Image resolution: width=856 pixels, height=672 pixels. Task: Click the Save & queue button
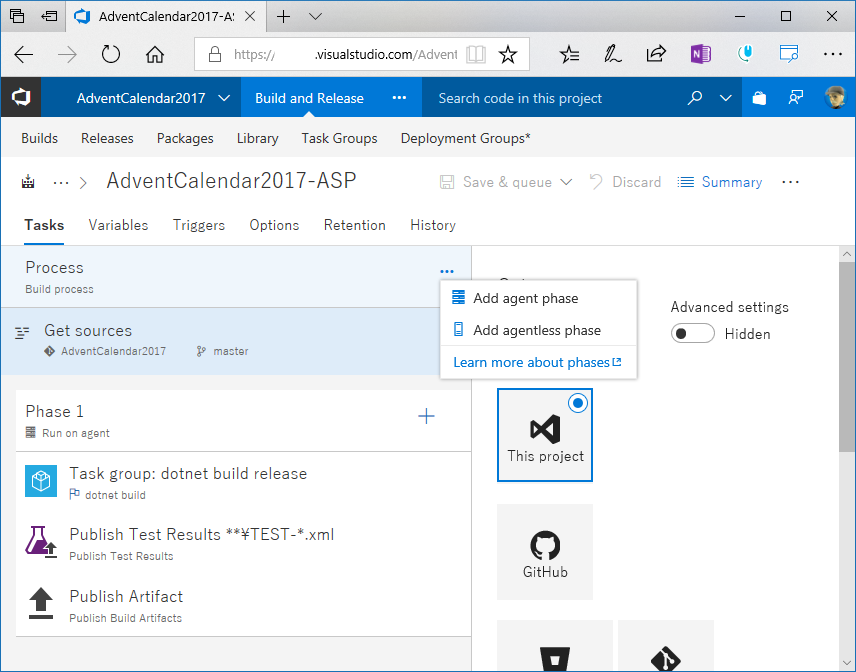click(497, 182)
